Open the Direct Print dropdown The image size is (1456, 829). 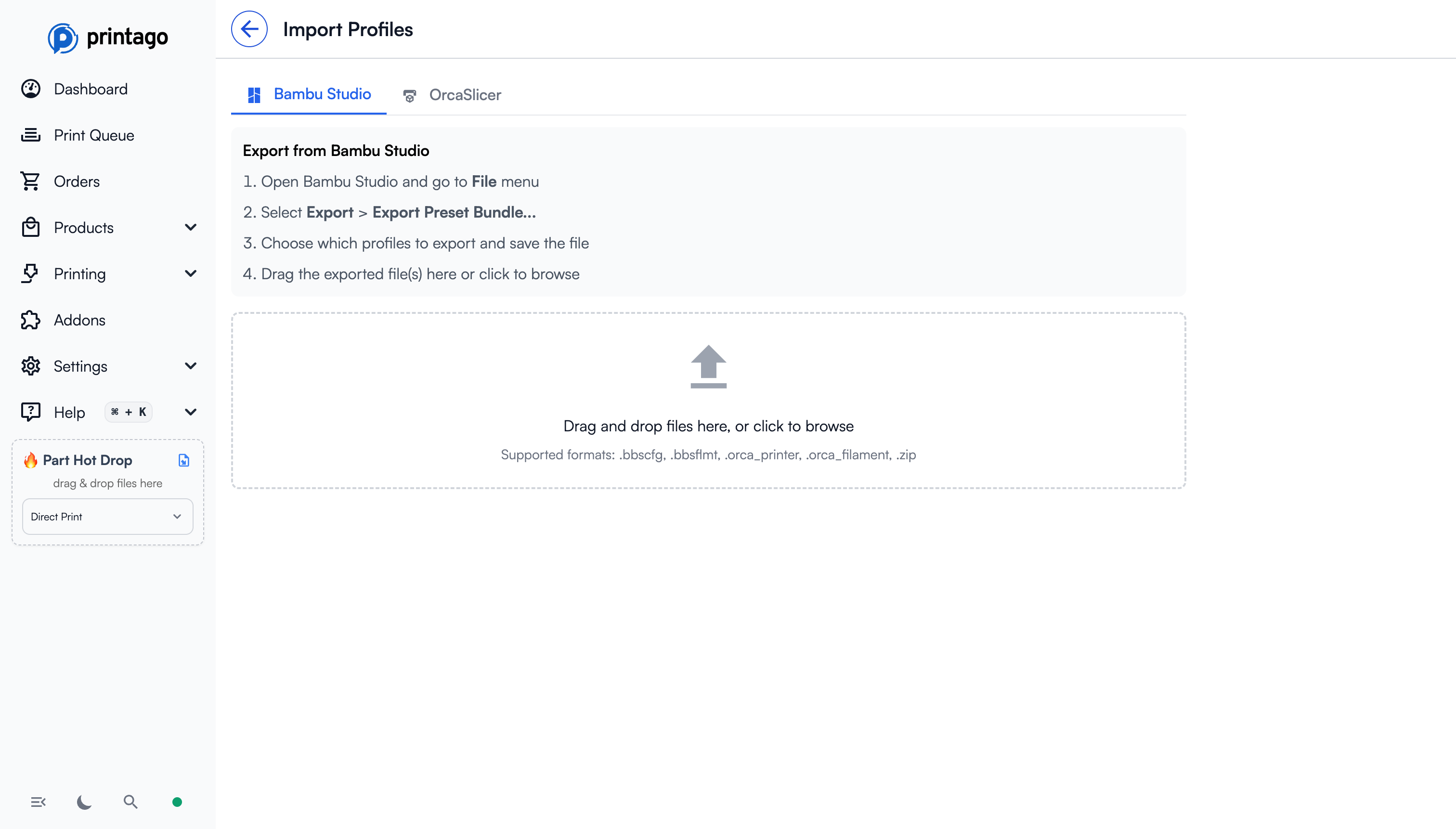107,517
